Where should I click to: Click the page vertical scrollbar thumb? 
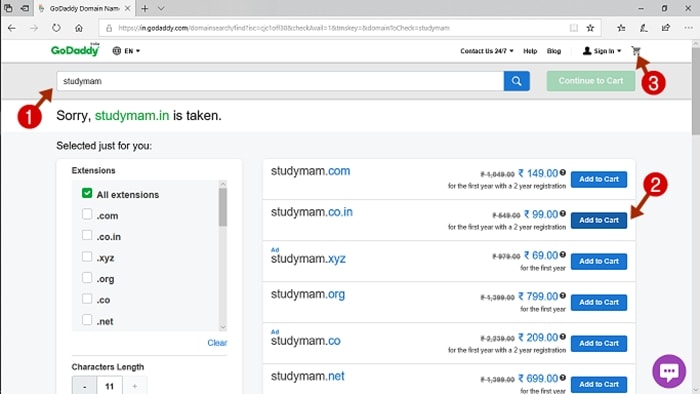[696, 91]
